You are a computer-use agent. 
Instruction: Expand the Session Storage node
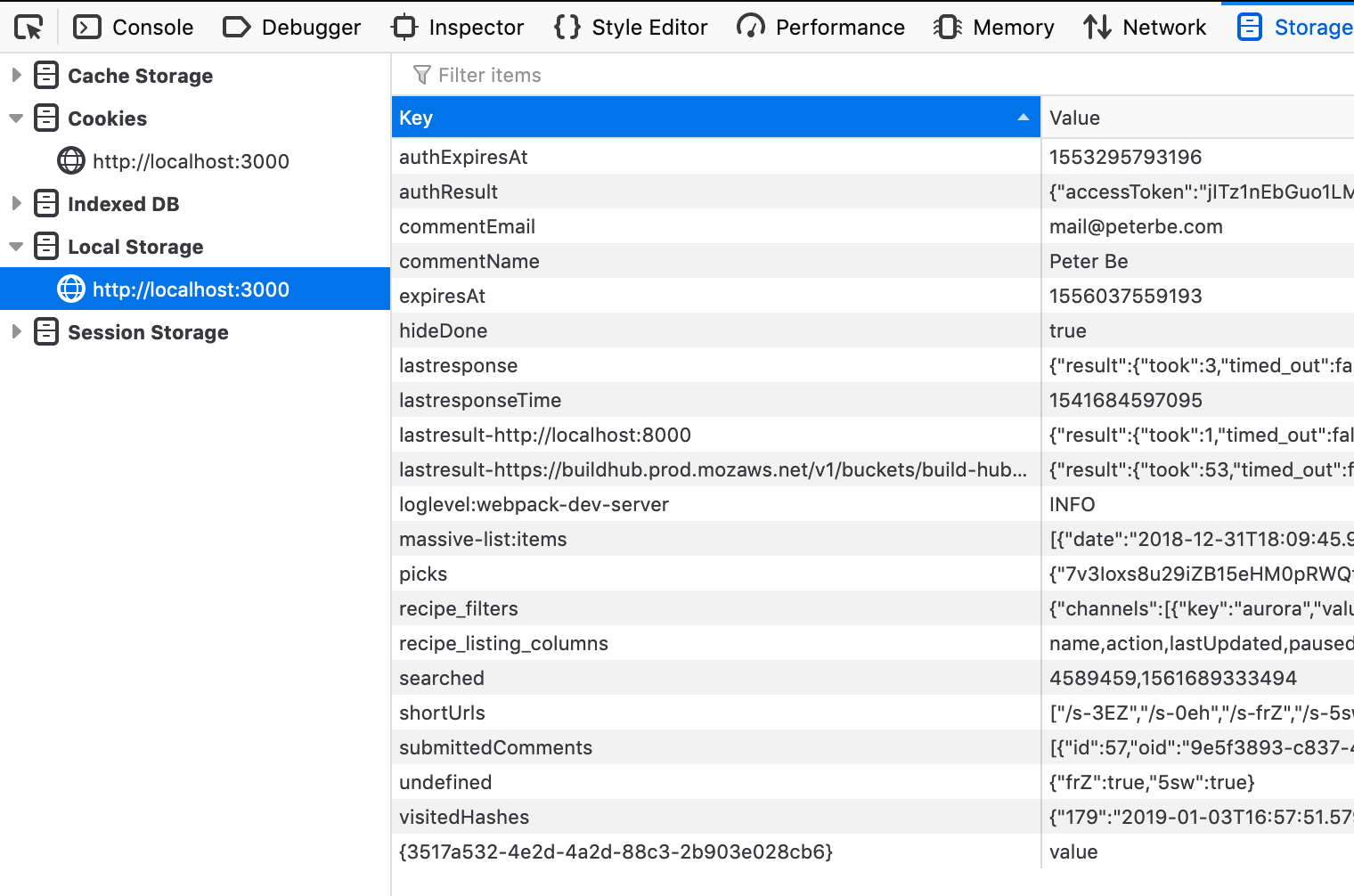(16, 332)
